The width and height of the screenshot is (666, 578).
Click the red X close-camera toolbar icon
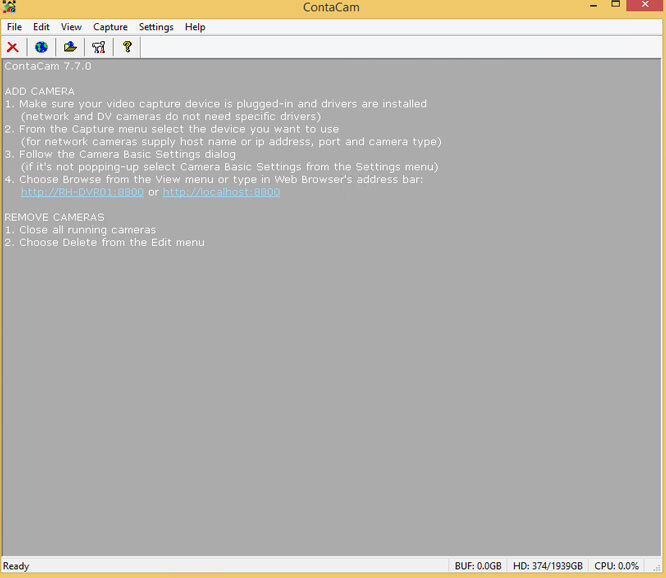[13, 47]
